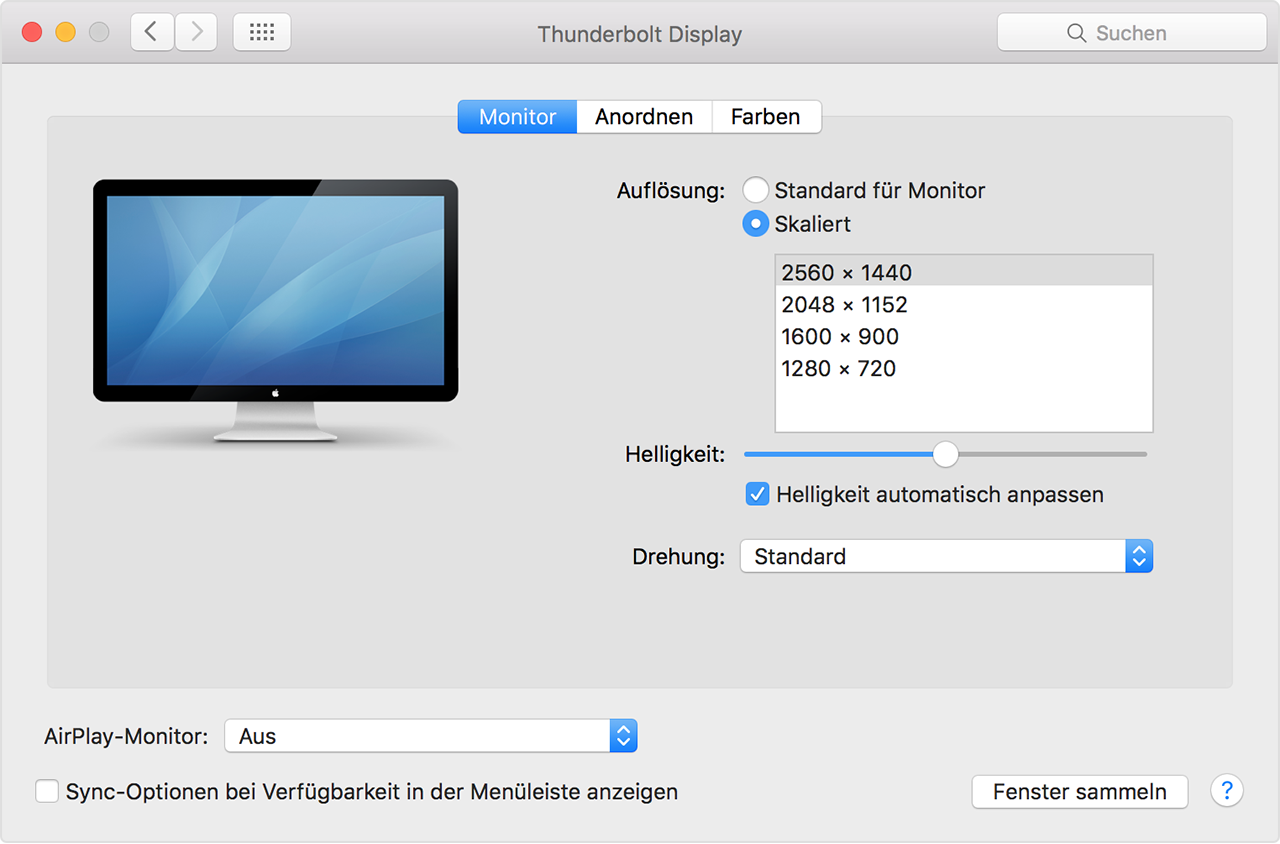Click the back navigation arrow
The image size is (1280, 844).
coord(152,32)
